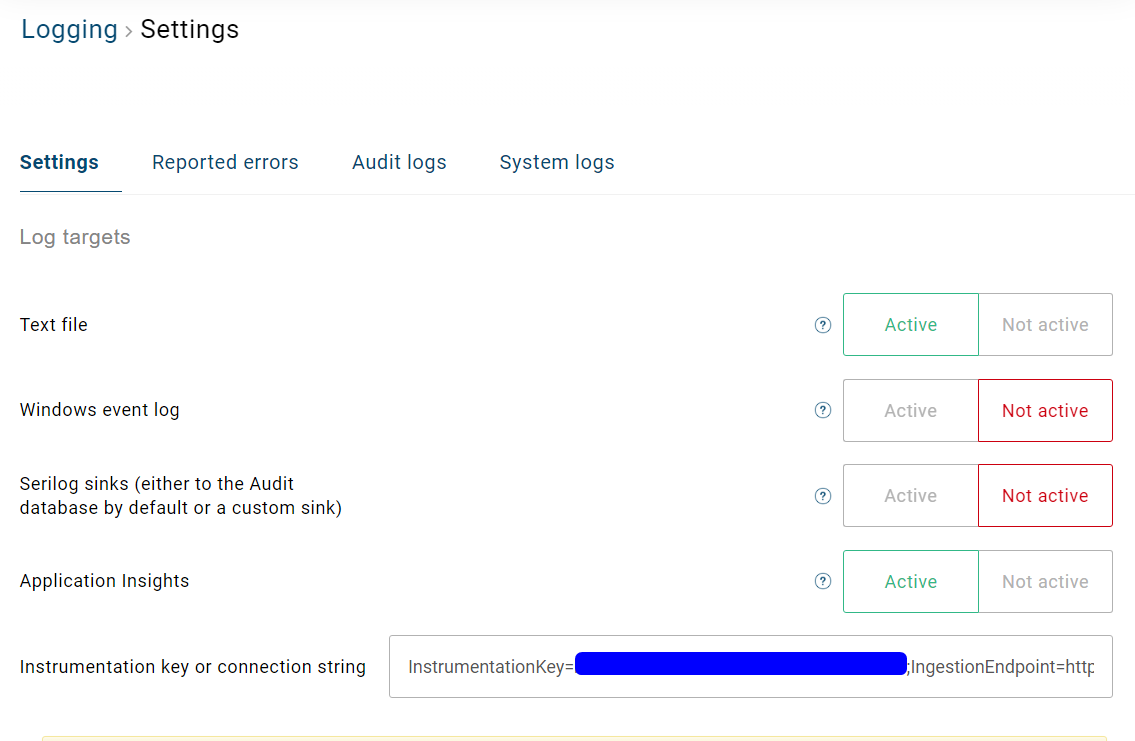This screenshot has height=741, width=1135.
Task: Switch to the System logs tab
Action: (x=557, y=162)
